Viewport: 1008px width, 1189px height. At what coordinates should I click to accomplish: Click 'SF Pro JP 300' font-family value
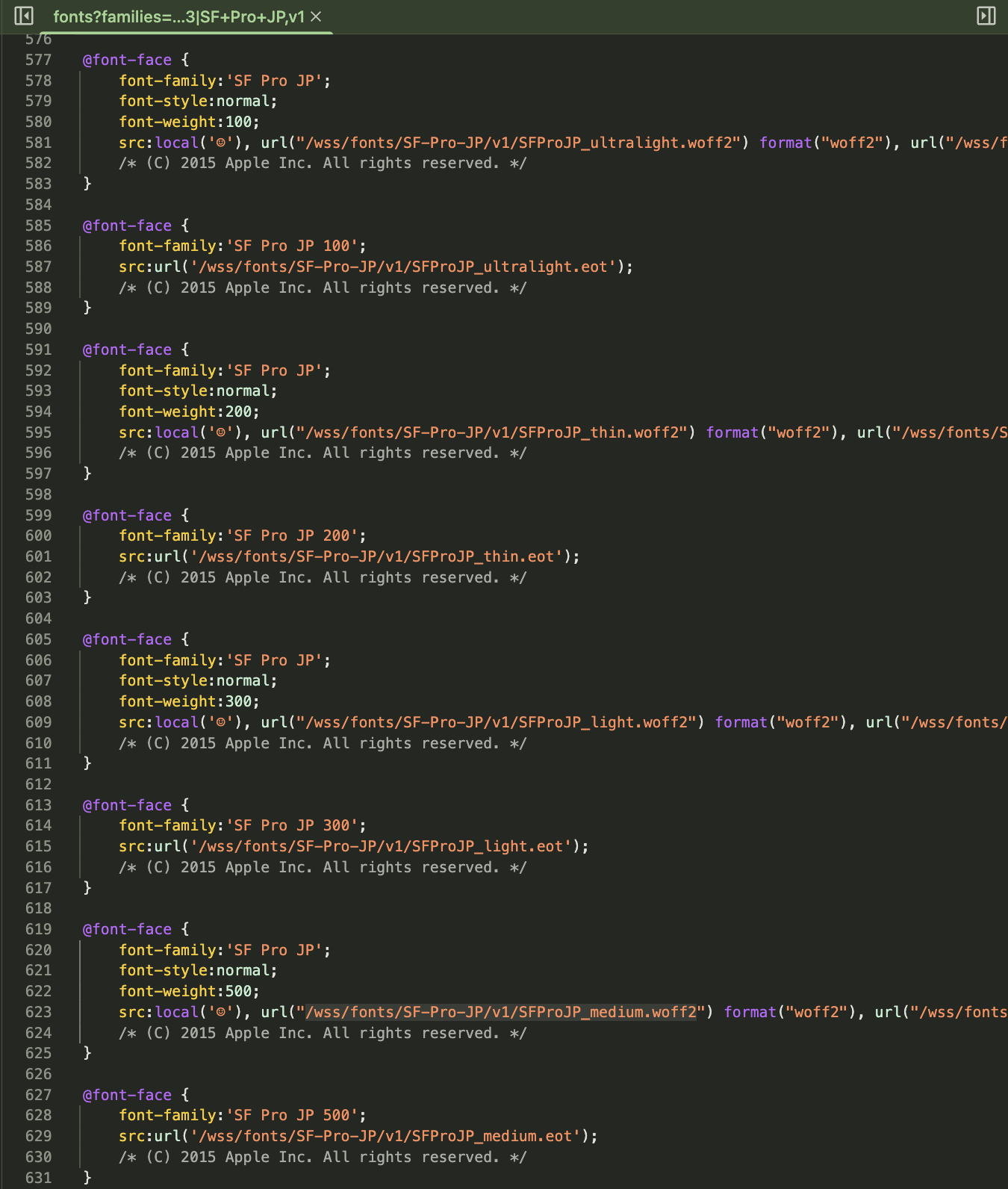pyautogui.click(x=292, y=825)
